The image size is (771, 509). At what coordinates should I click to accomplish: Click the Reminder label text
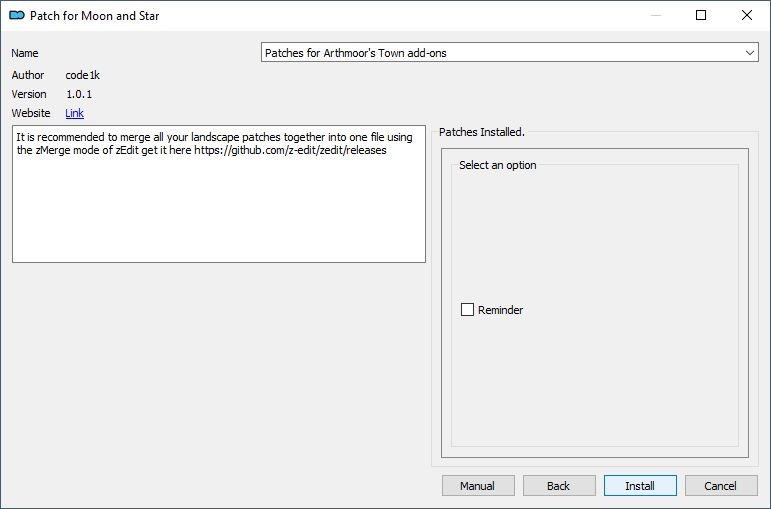(500, 310)
